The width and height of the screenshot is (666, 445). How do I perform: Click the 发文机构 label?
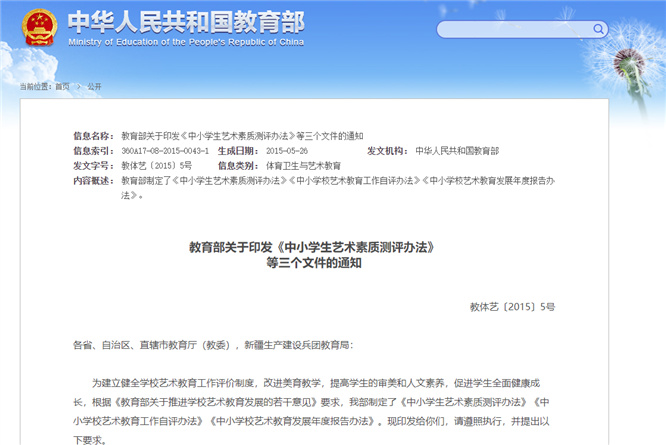click(x=387, y=151)
